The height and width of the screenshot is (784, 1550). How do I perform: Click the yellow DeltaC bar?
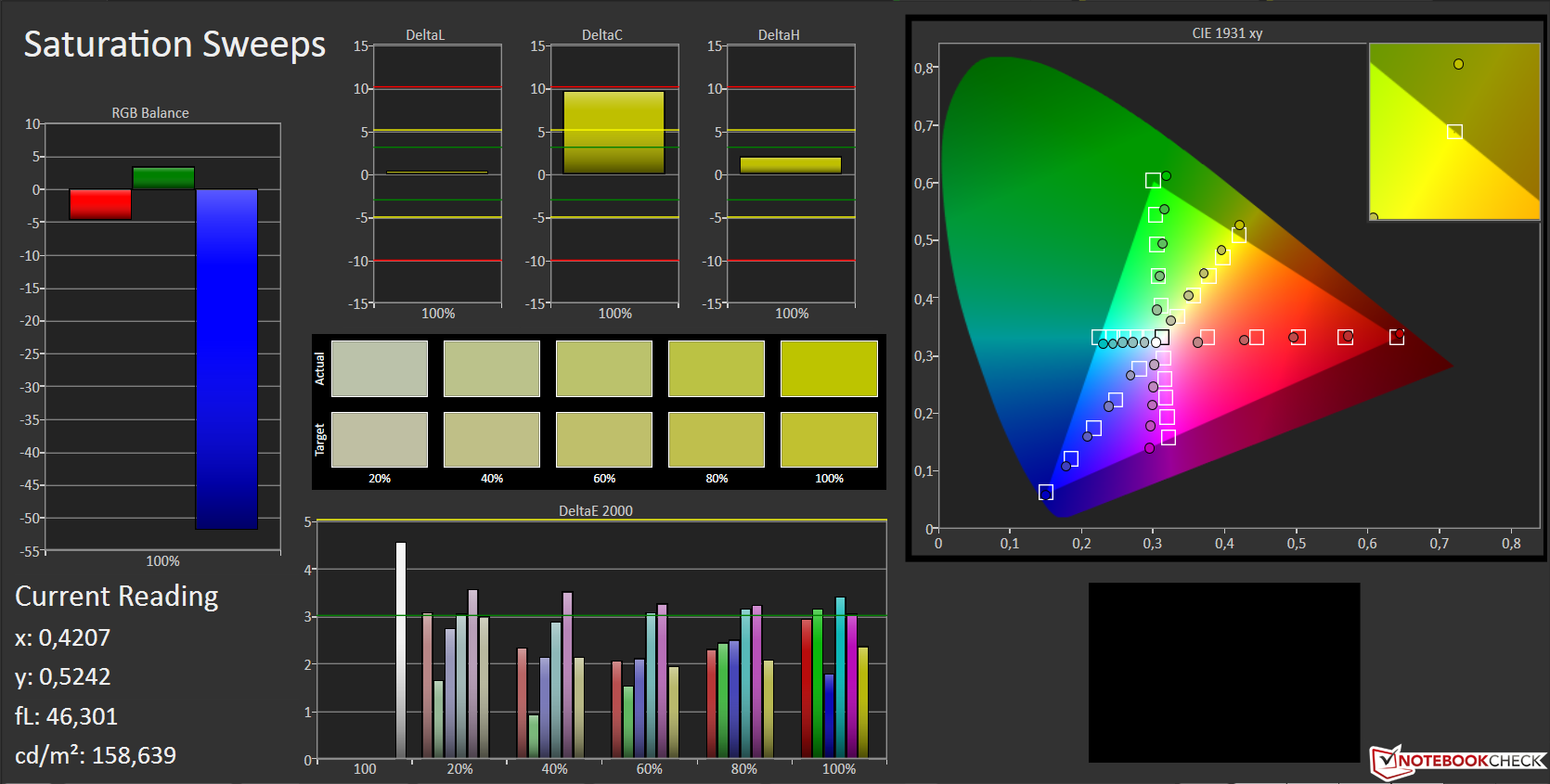click(614, 133)
